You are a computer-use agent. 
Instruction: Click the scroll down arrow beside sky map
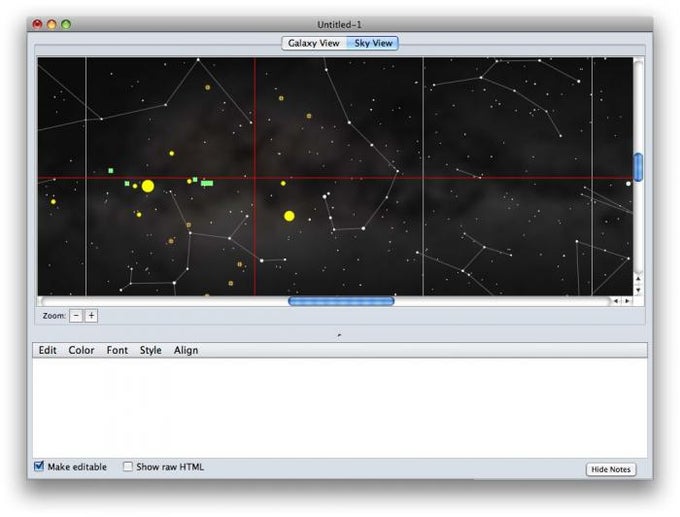click(638, 290)
